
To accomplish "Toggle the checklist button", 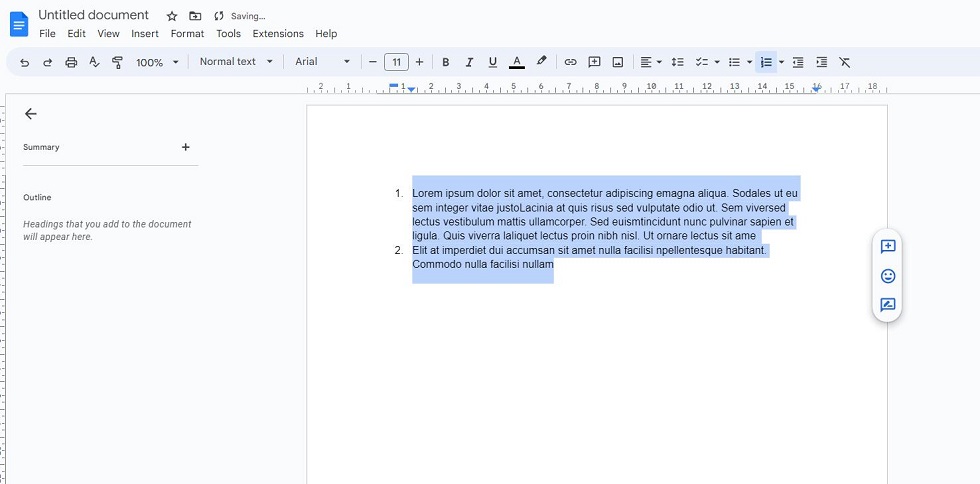I will [702, 62].
